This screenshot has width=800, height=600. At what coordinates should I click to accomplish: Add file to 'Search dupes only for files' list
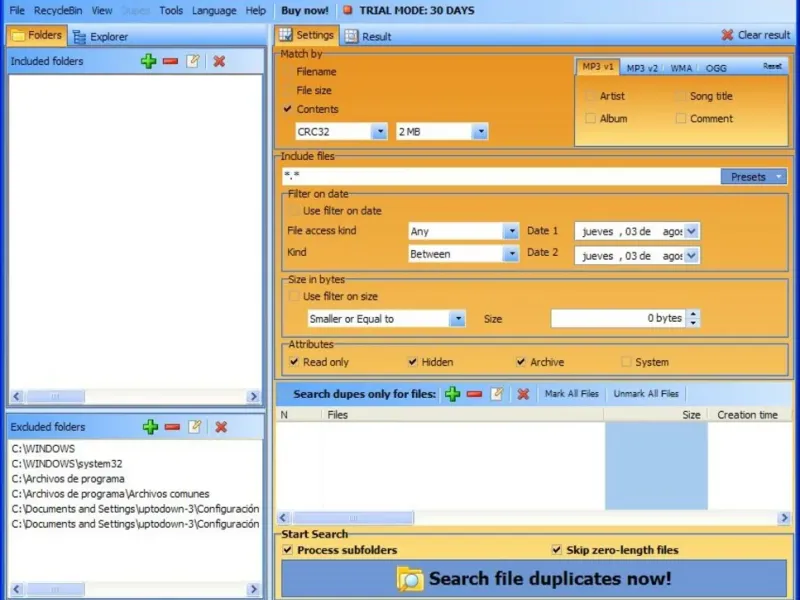click(453, 394)
